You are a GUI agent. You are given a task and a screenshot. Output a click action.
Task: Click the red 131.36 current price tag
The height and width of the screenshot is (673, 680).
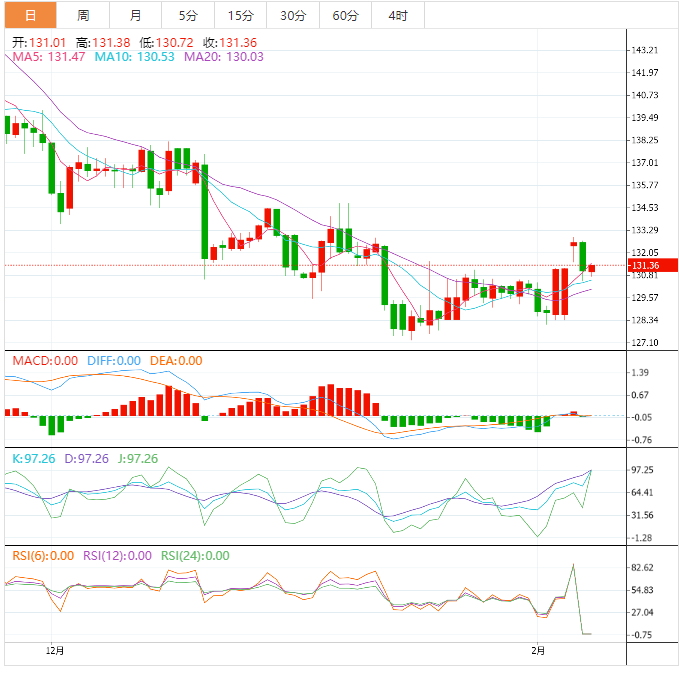(653, 265)
